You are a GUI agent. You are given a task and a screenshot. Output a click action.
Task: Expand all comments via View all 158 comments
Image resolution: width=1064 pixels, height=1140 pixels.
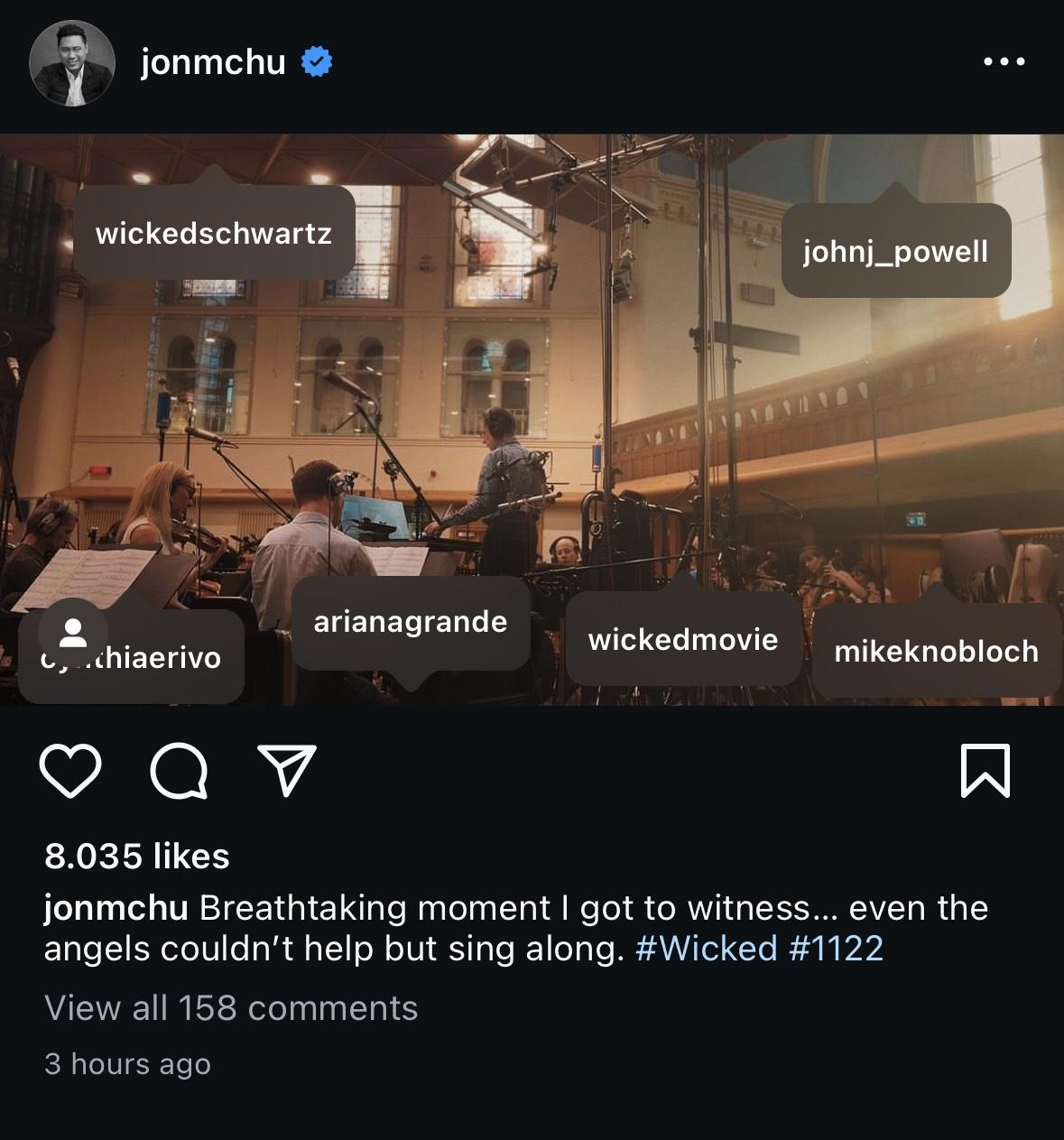click(x=232, y=1007)
